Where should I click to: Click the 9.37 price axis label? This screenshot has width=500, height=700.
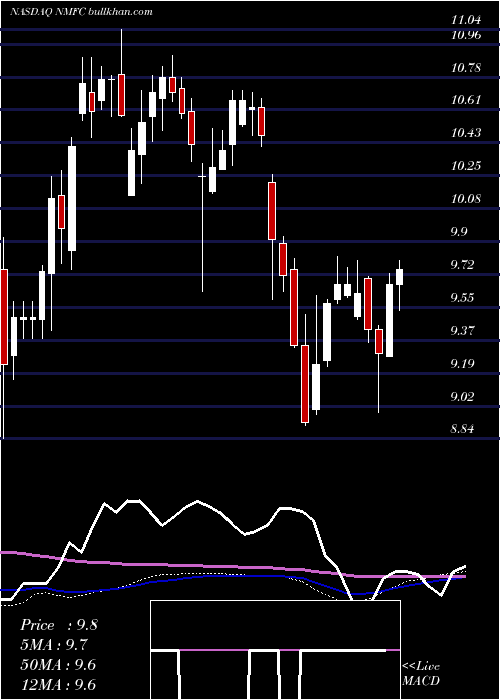pyautogui.click(x=462, y=330)
